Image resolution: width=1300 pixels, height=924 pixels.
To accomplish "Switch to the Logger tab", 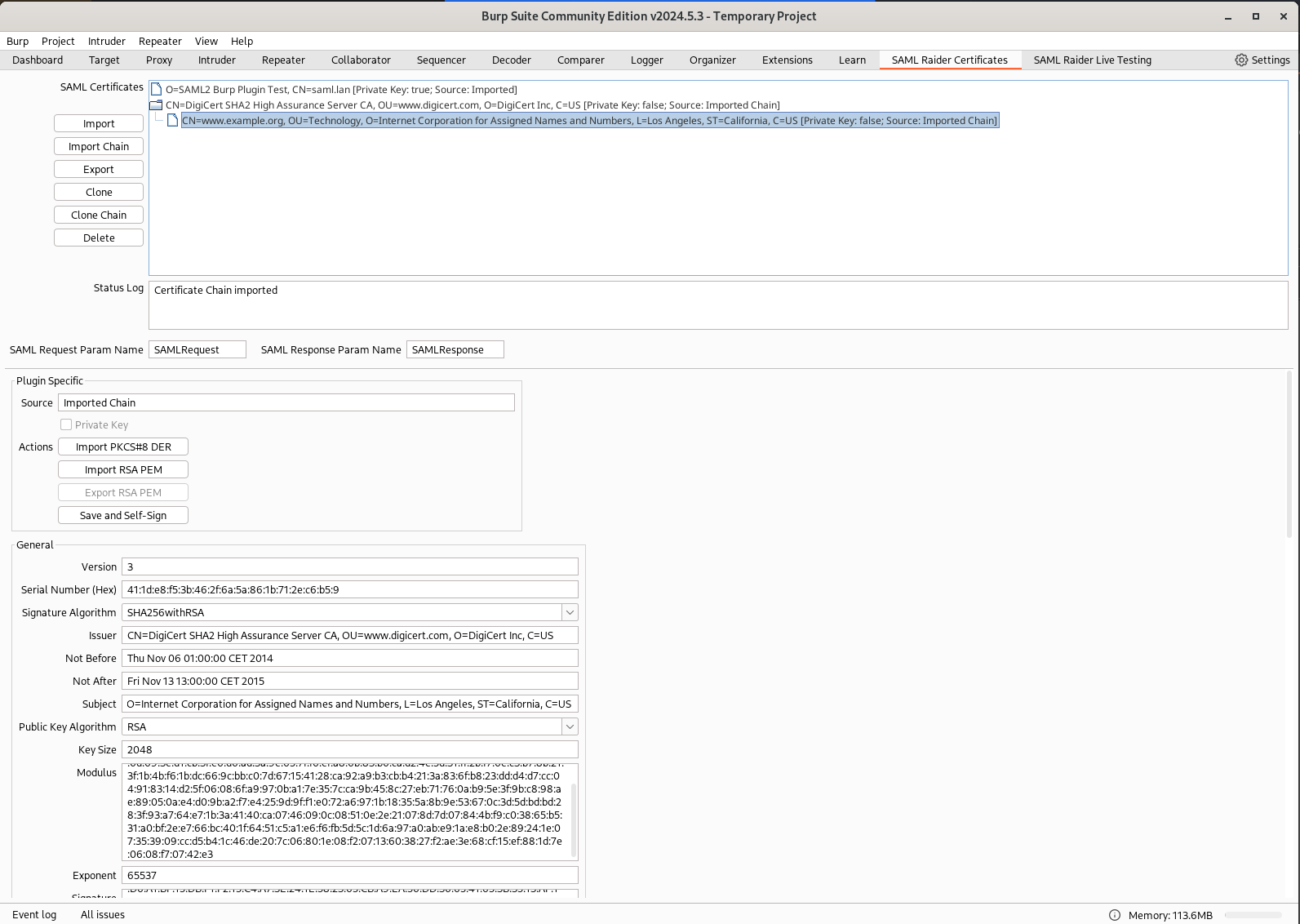I will click(x=647, y=60).
